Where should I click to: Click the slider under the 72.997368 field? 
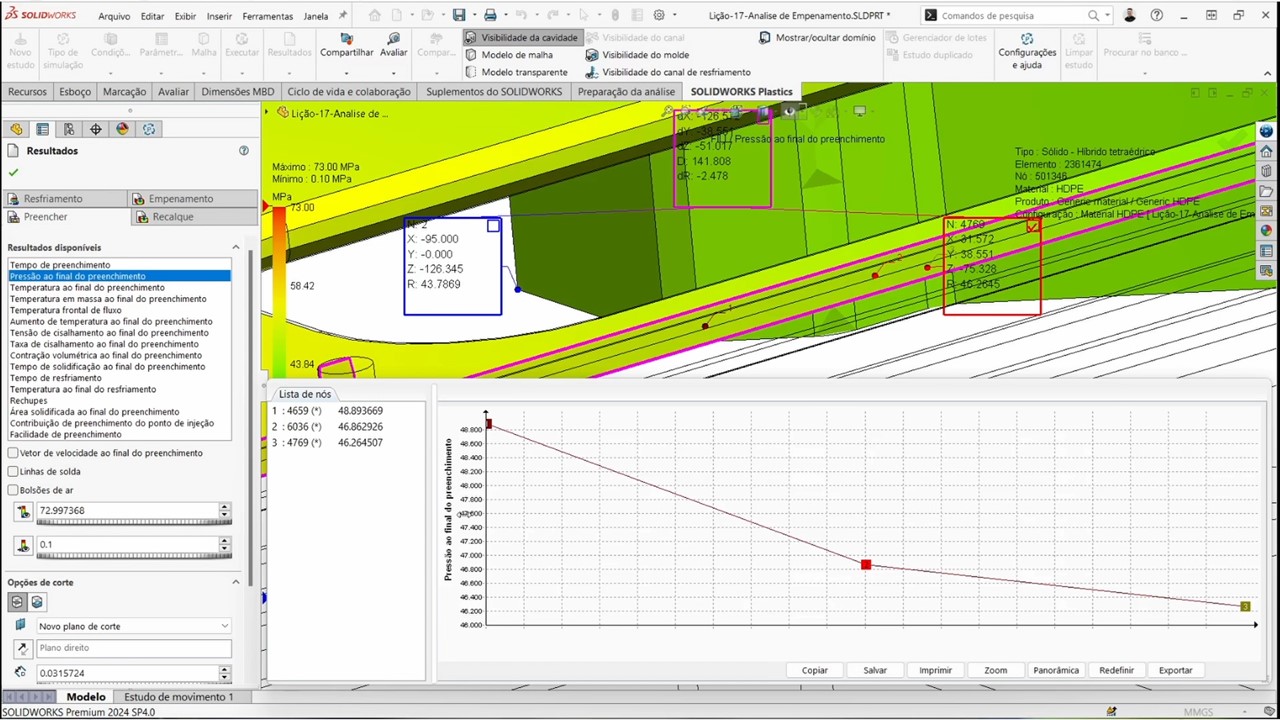(x=134, y=522)
